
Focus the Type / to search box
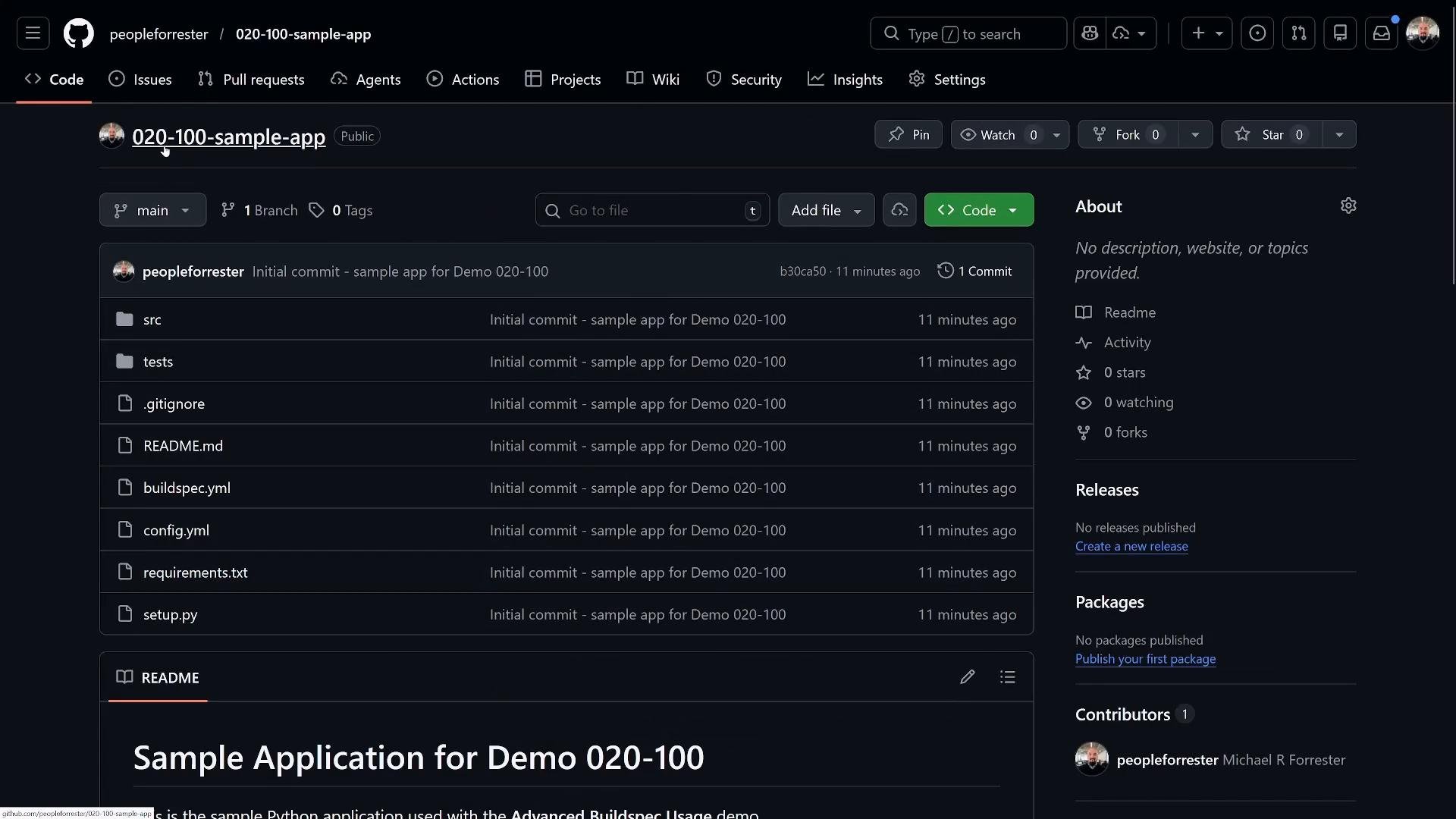point(968,33)
